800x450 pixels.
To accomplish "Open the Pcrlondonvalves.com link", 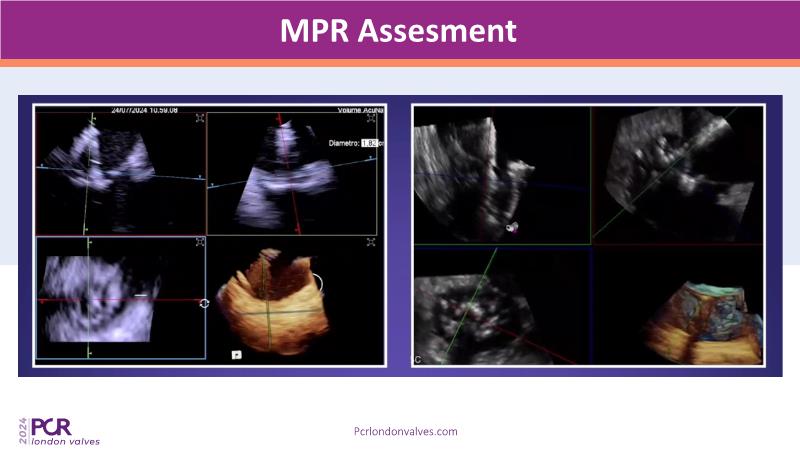I will click(x=406, y=431).
